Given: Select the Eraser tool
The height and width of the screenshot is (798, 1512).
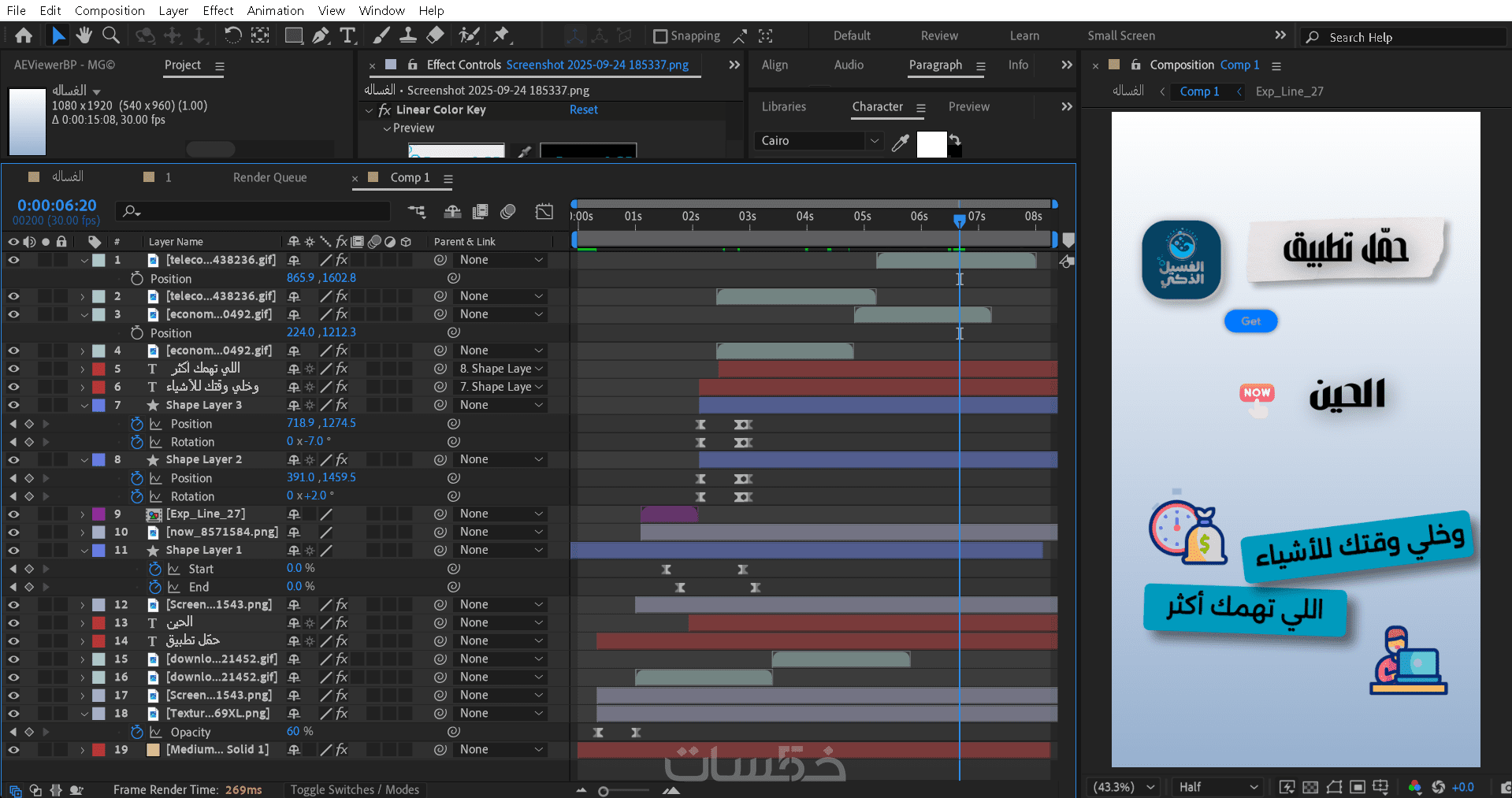Looking at the screenshot, I should [x=435, y=35].
